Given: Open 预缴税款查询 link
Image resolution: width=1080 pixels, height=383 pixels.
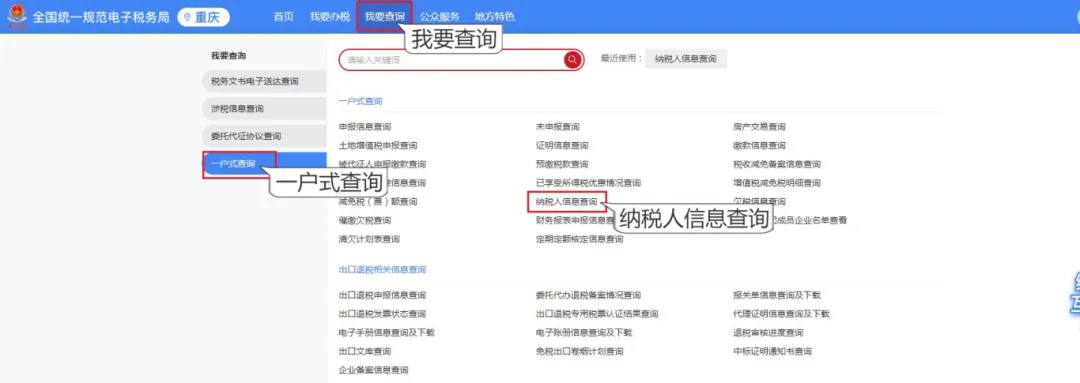Looking at the screenshot, I should point(562,164).
